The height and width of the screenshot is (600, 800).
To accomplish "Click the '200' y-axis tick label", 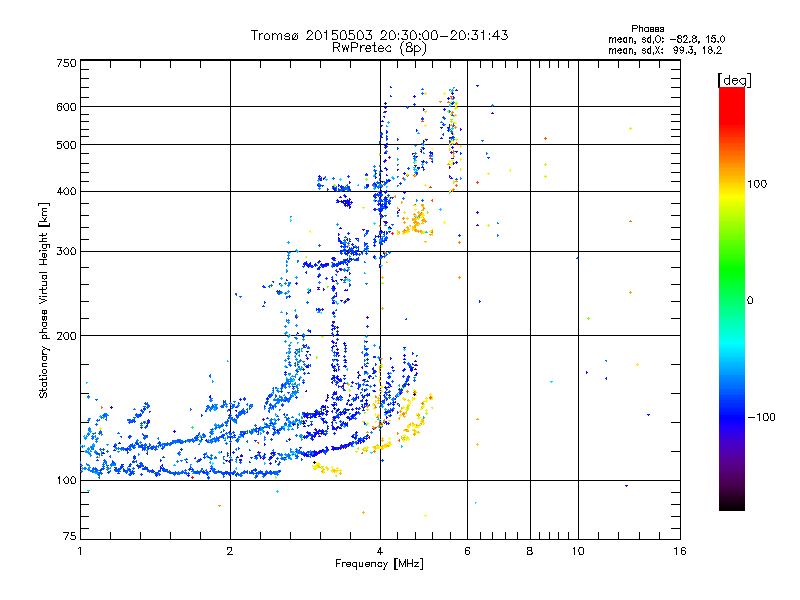I will coord(67,336).
